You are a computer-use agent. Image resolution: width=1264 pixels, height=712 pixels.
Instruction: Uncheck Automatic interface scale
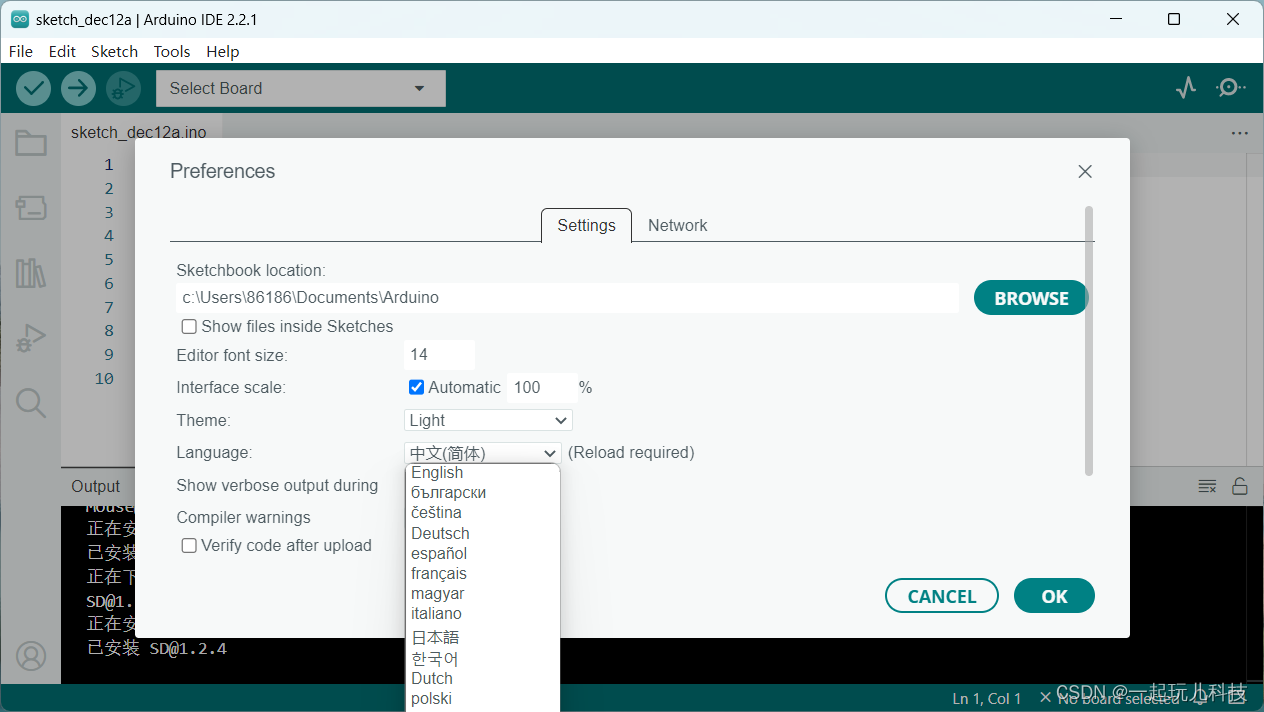coord(417,387)
